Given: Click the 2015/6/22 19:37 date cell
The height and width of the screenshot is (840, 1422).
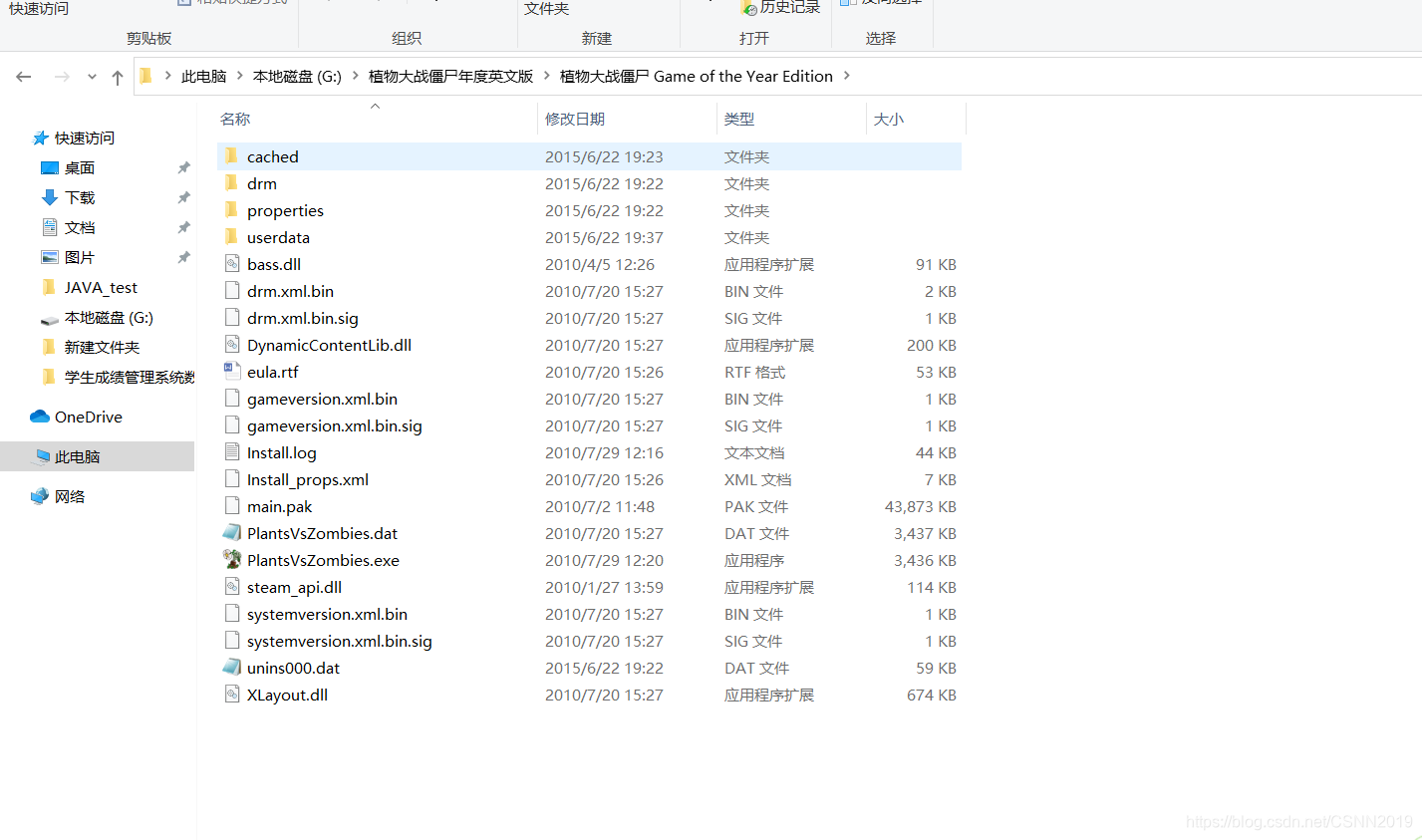Looking at the screenshot, I should 604,237.
